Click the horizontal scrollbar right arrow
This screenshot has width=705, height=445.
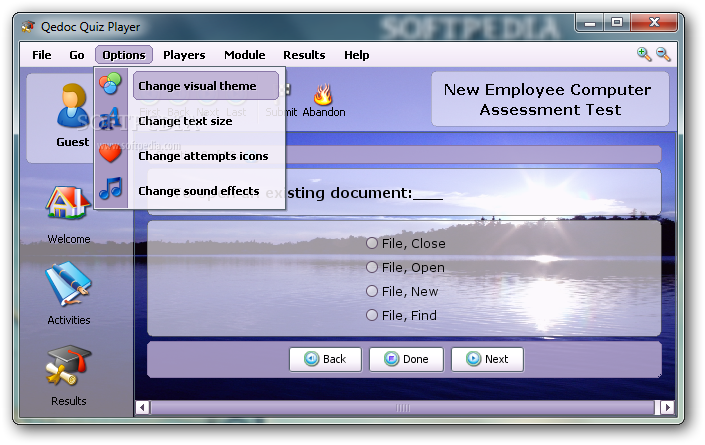click(667, 408)
